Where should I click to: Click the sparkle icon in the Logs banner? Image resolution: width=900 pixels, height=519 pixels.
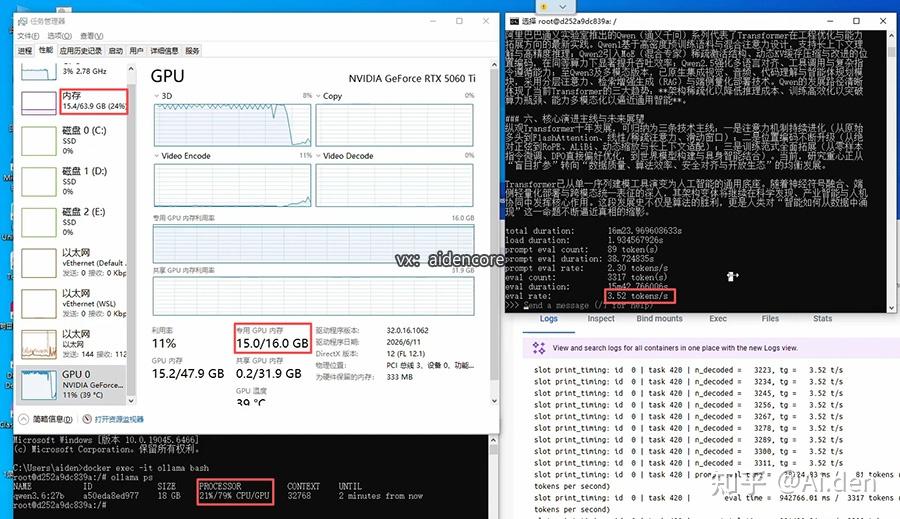click(x=538, y=348)
